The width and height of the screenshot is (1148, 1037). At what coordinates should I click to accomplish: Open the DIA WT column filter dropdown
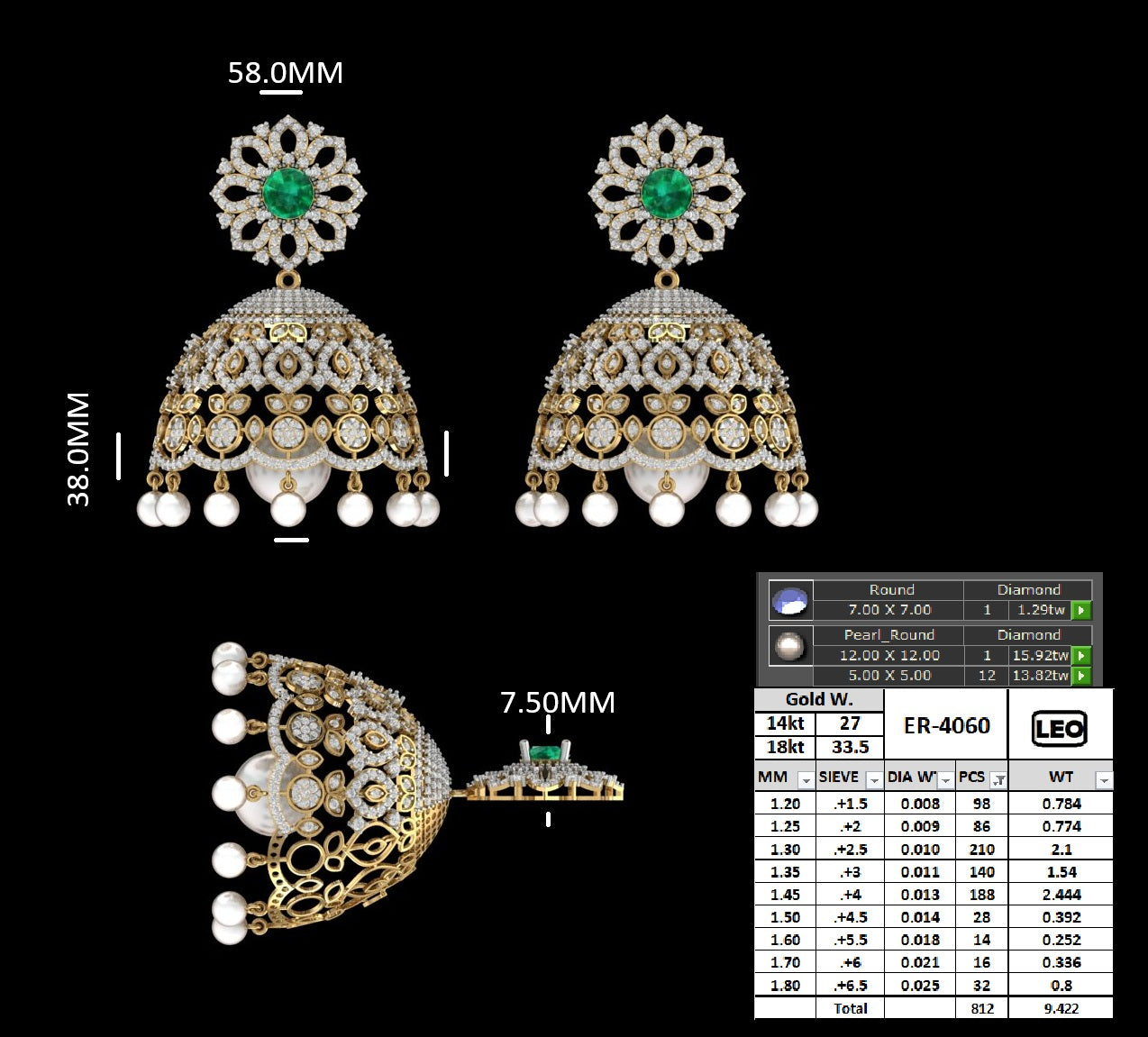[945, 779]
